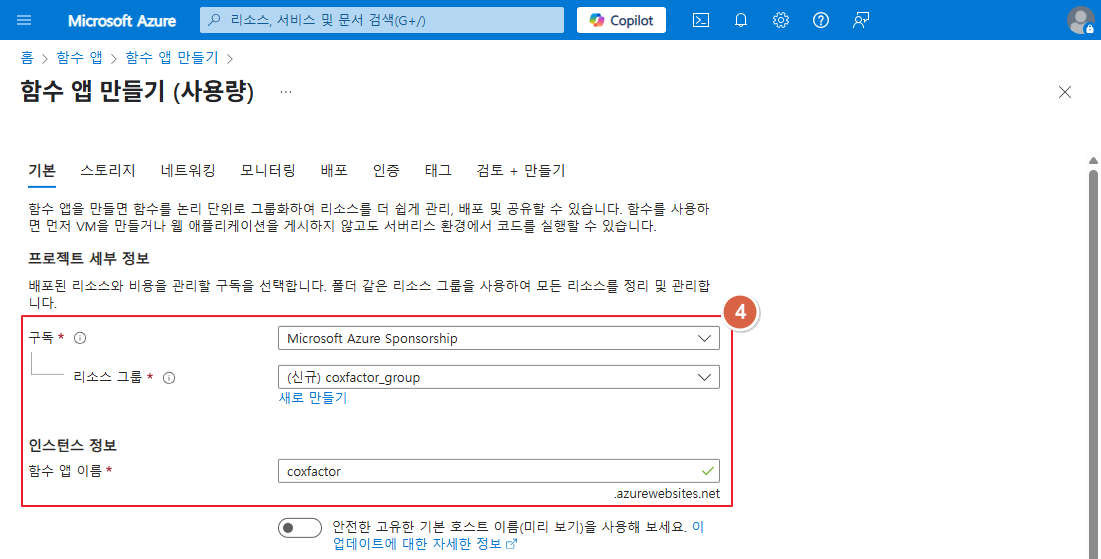Open the notifications bell
Screen dimensions: 1101x559
(x=741, y=20)
